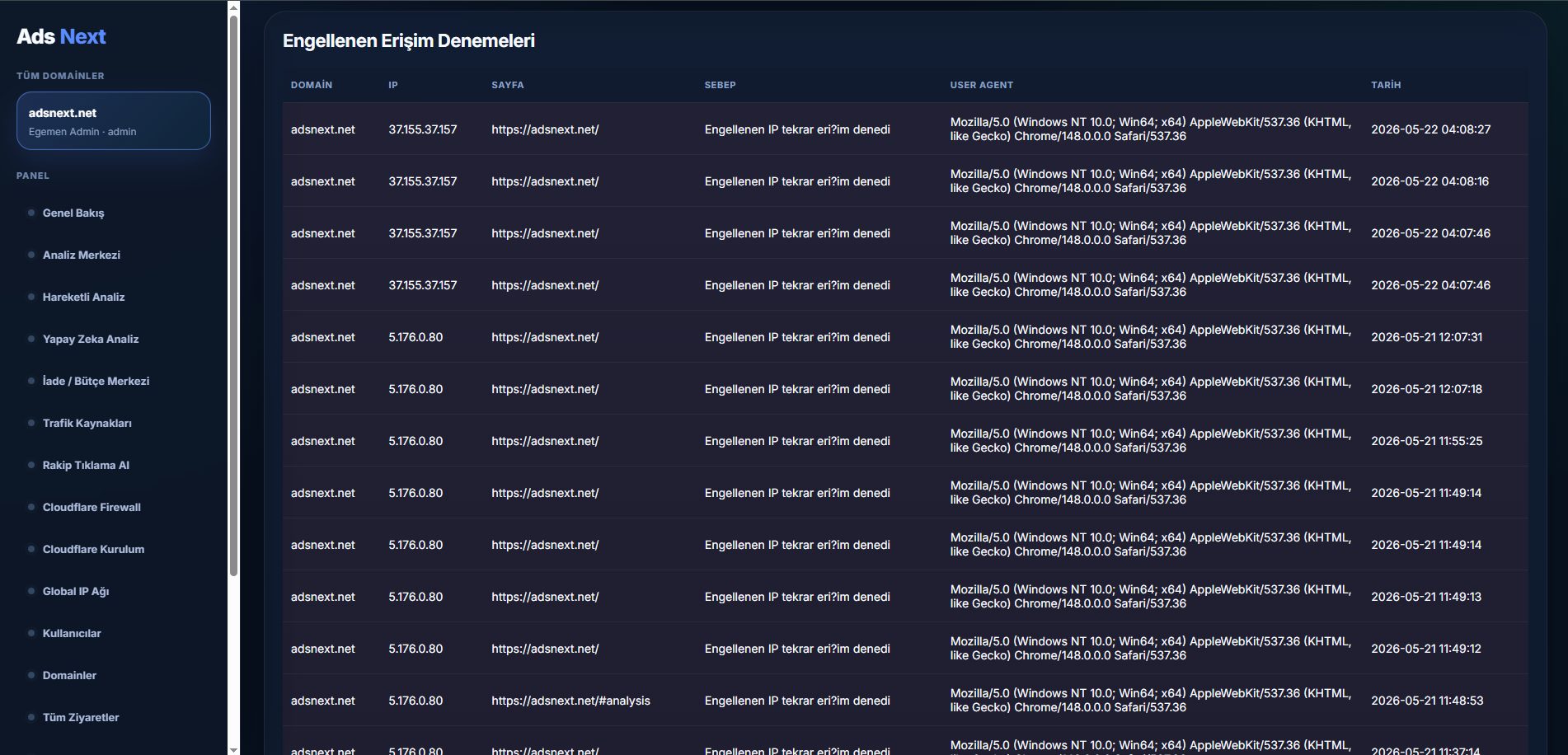
Task: Go to Analiz Merkezi
Action: [x=82, y=255]
